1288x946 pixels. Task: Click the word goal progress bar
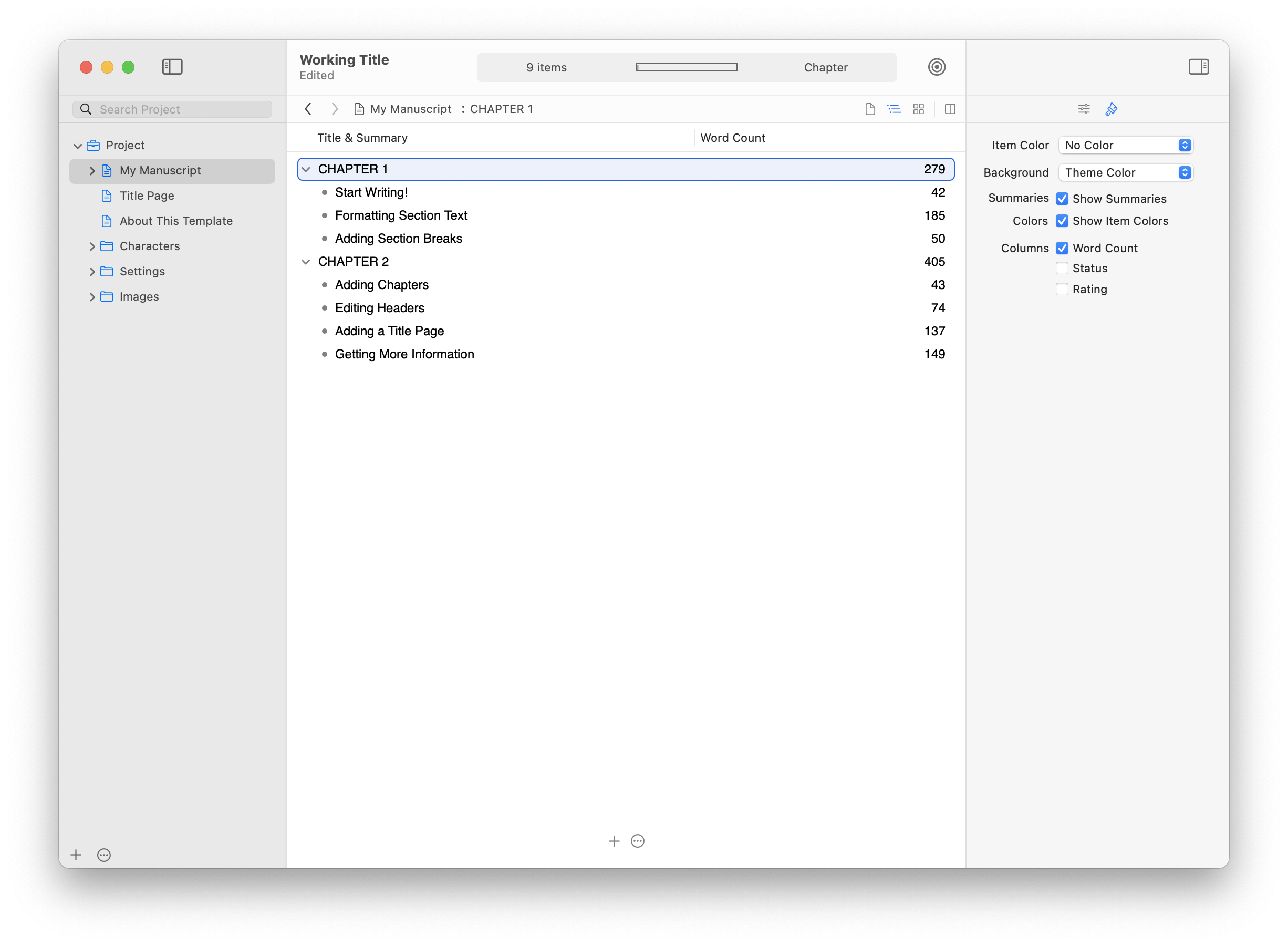[x=686, y=68]
